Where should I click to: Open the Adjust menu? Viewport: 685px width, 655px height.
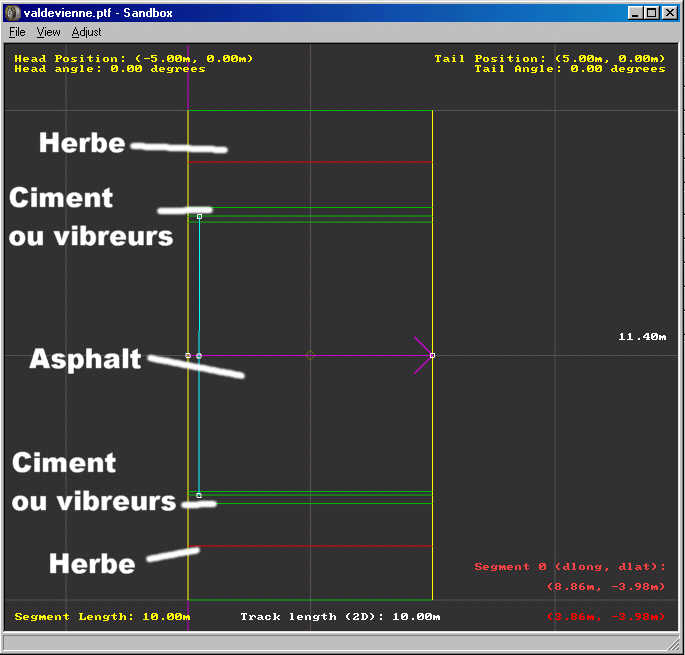click(86, 32)
